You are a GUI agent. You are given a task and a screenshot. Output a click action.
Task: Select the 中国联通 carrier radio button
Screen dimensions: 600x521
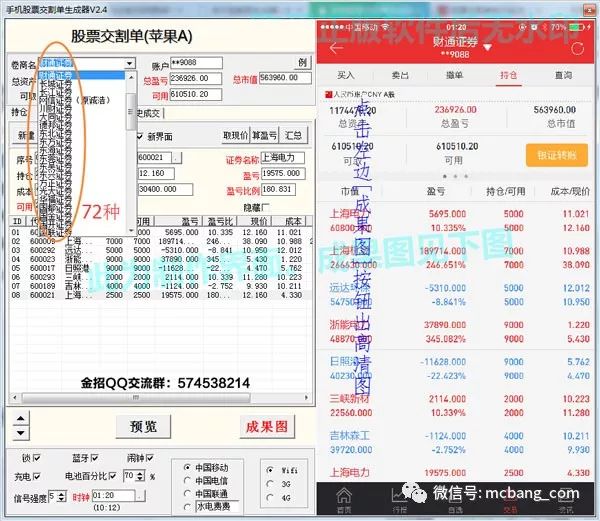(188, 493)
